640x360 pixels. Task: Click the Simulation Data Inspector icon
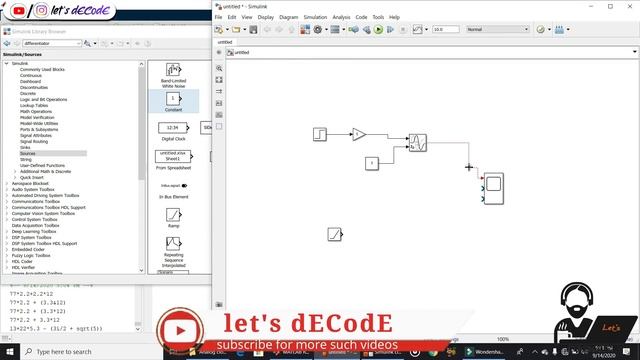[417, 29]
